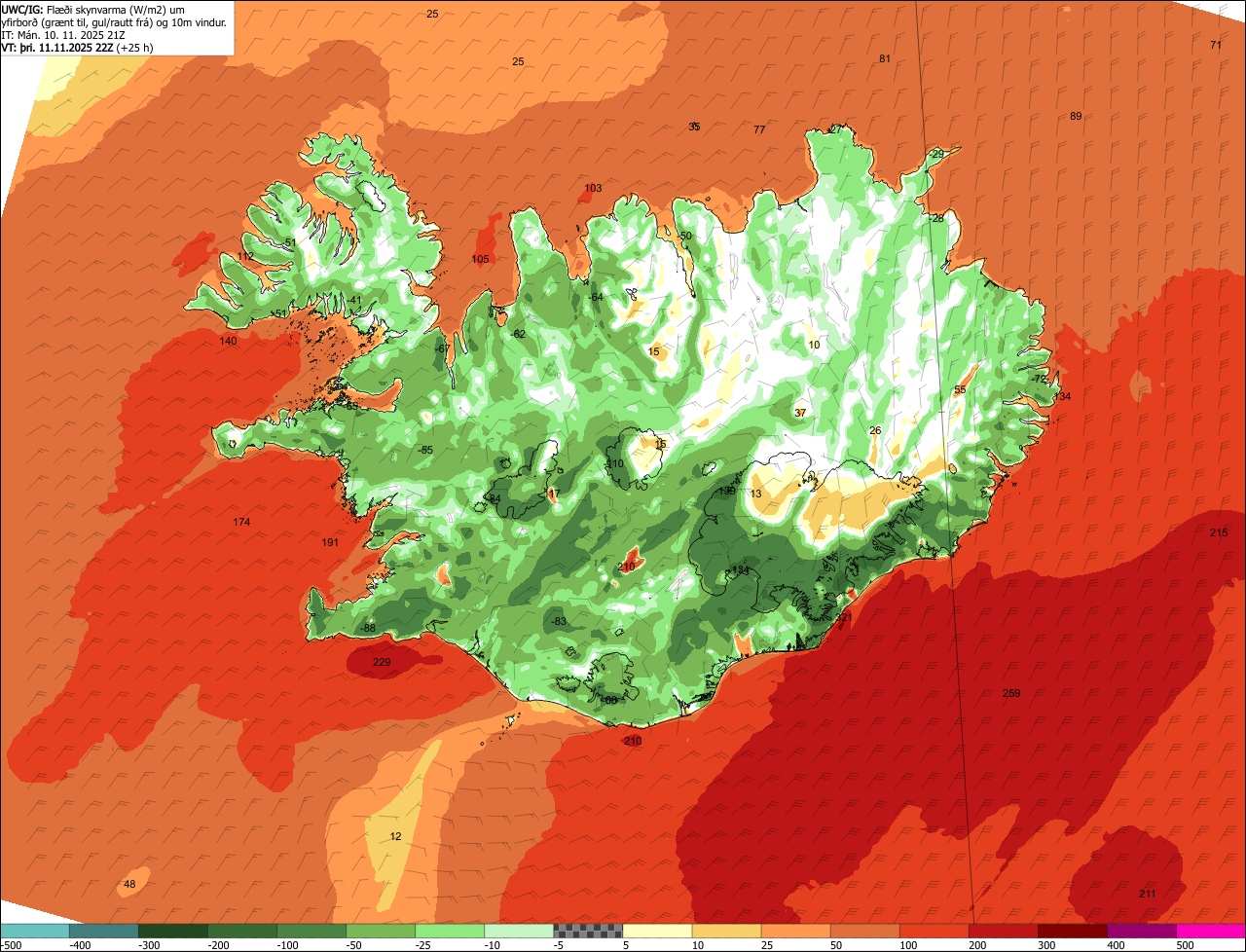The height and width of the screenshot is (952, 1246).
Task: Select the legend swatch between 400 and 500
Action: pos(1140,931)
